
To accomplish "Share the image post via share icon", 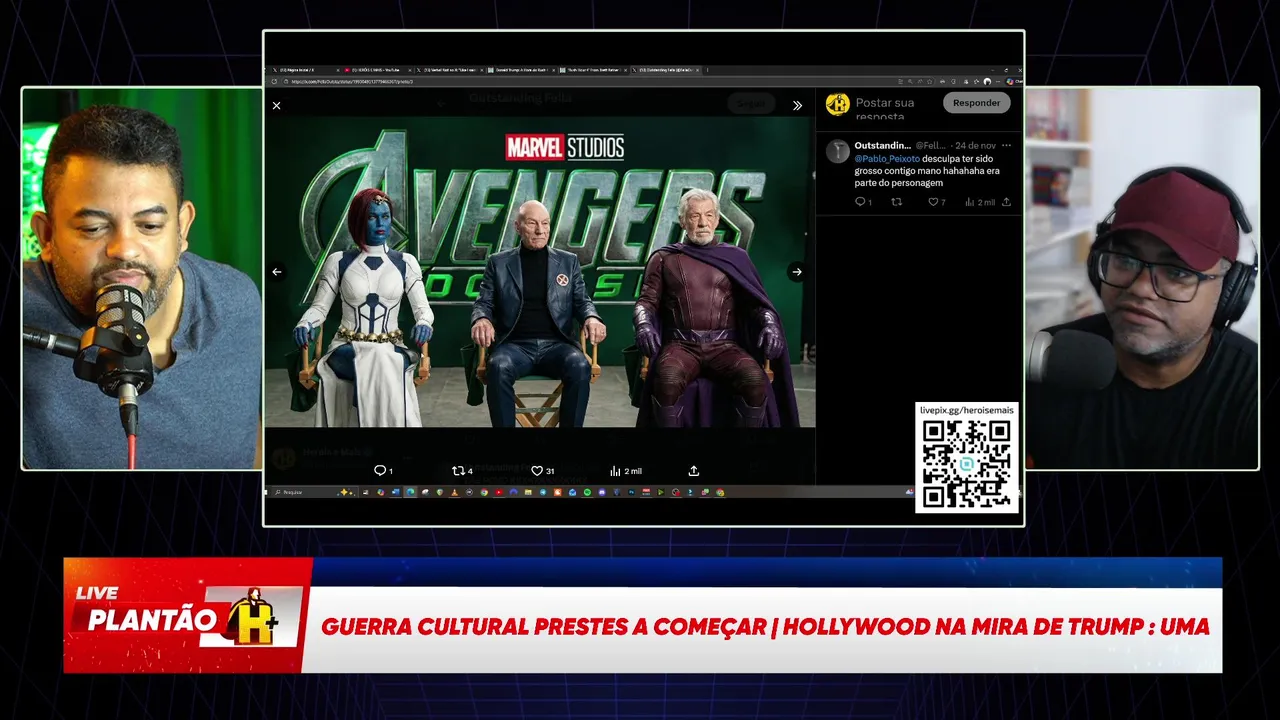I will click(x=694, y=471).
